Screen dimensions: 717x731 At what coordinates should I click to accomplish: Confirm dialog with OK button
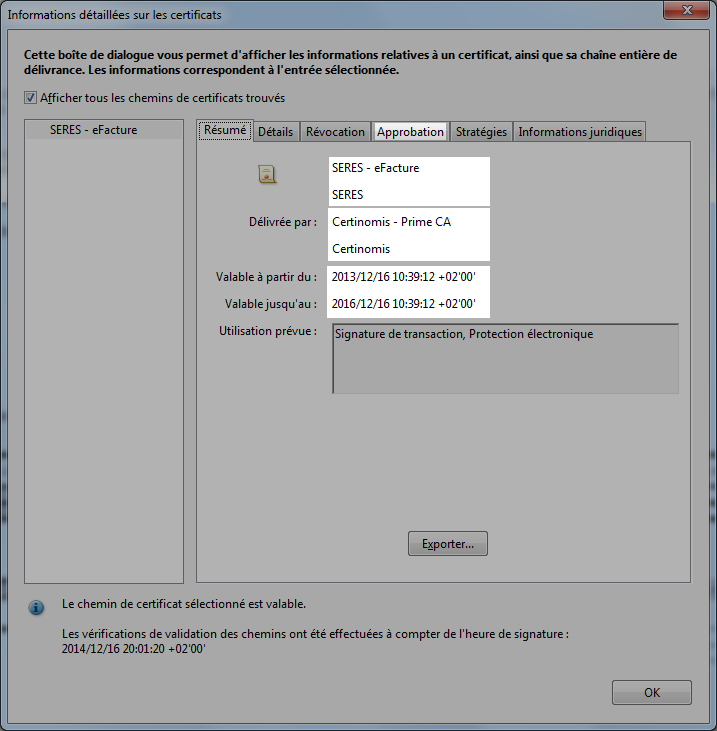pyautogui.click(x=652, y=692)
